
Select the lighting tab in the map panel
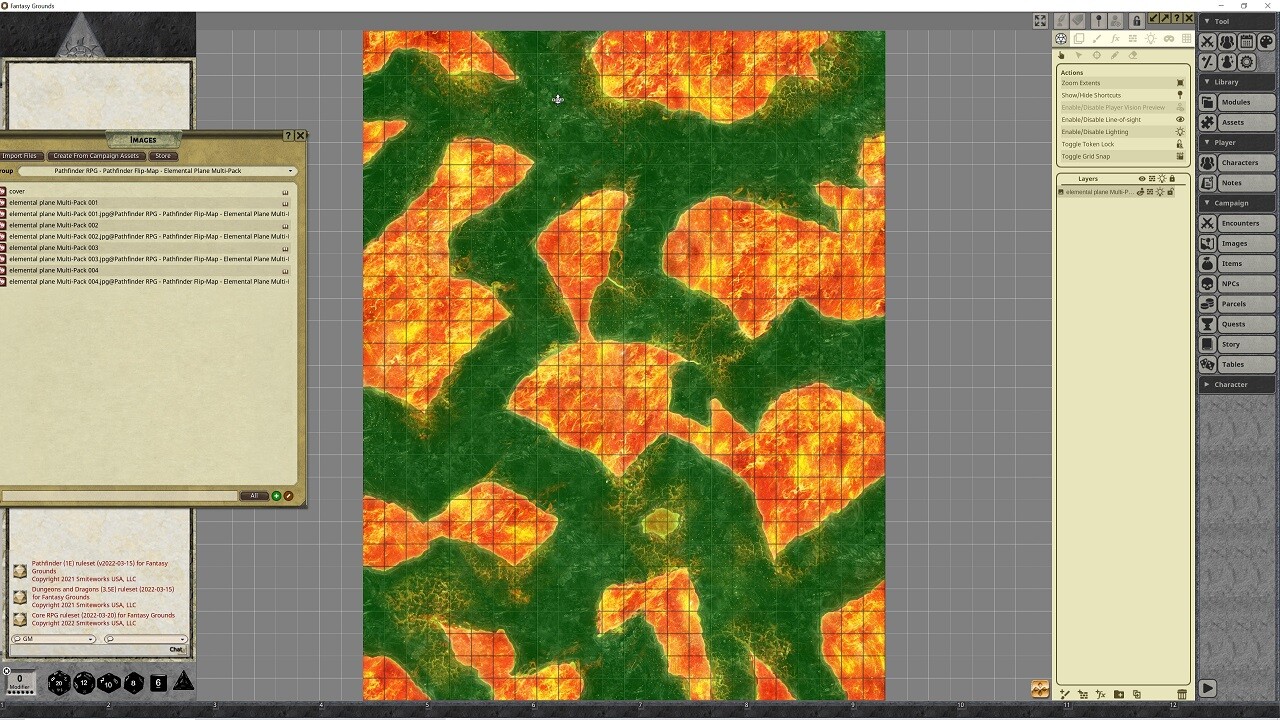(1151, 39)
